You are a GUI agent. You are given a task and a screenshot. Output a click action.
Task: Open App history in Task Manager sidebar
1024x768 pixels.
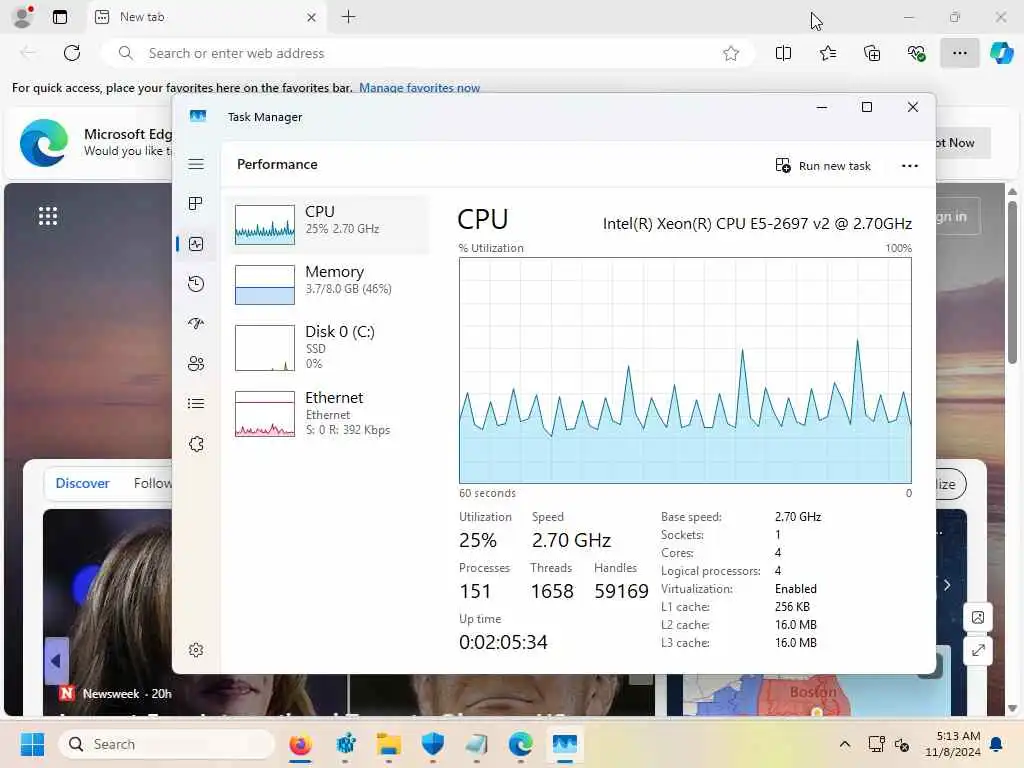pyautogui.click(x=196, y=284)
